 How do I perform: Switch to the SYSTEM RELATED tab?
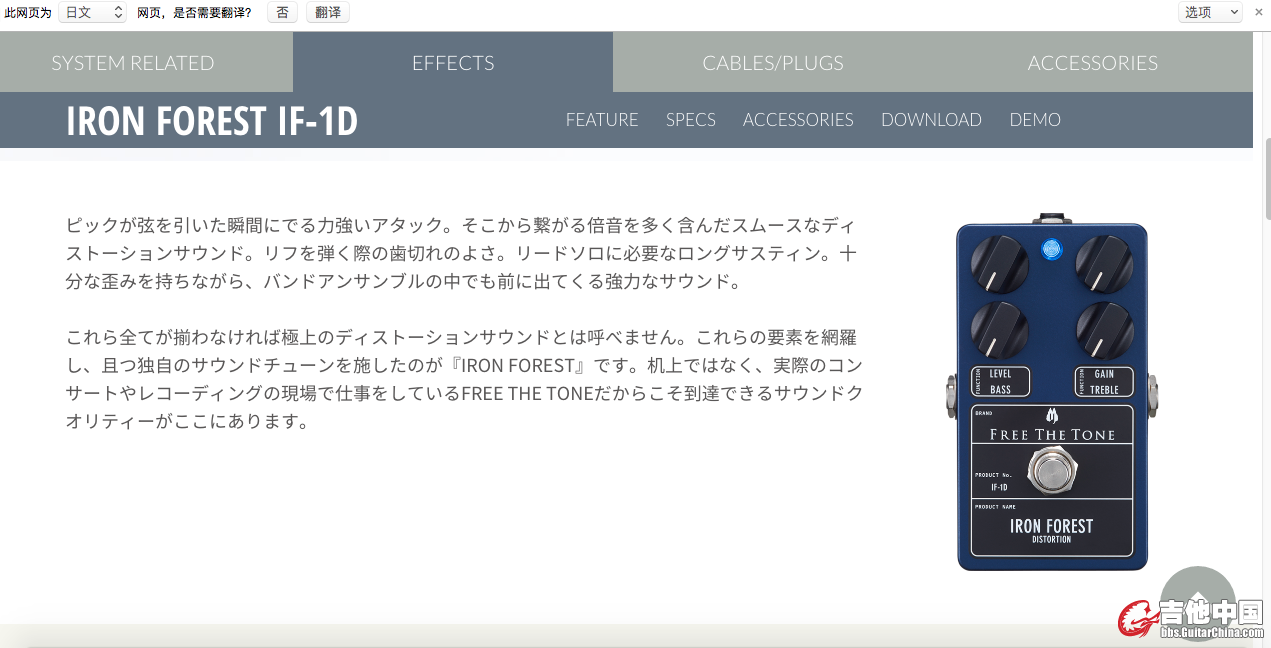pos(133,62)
